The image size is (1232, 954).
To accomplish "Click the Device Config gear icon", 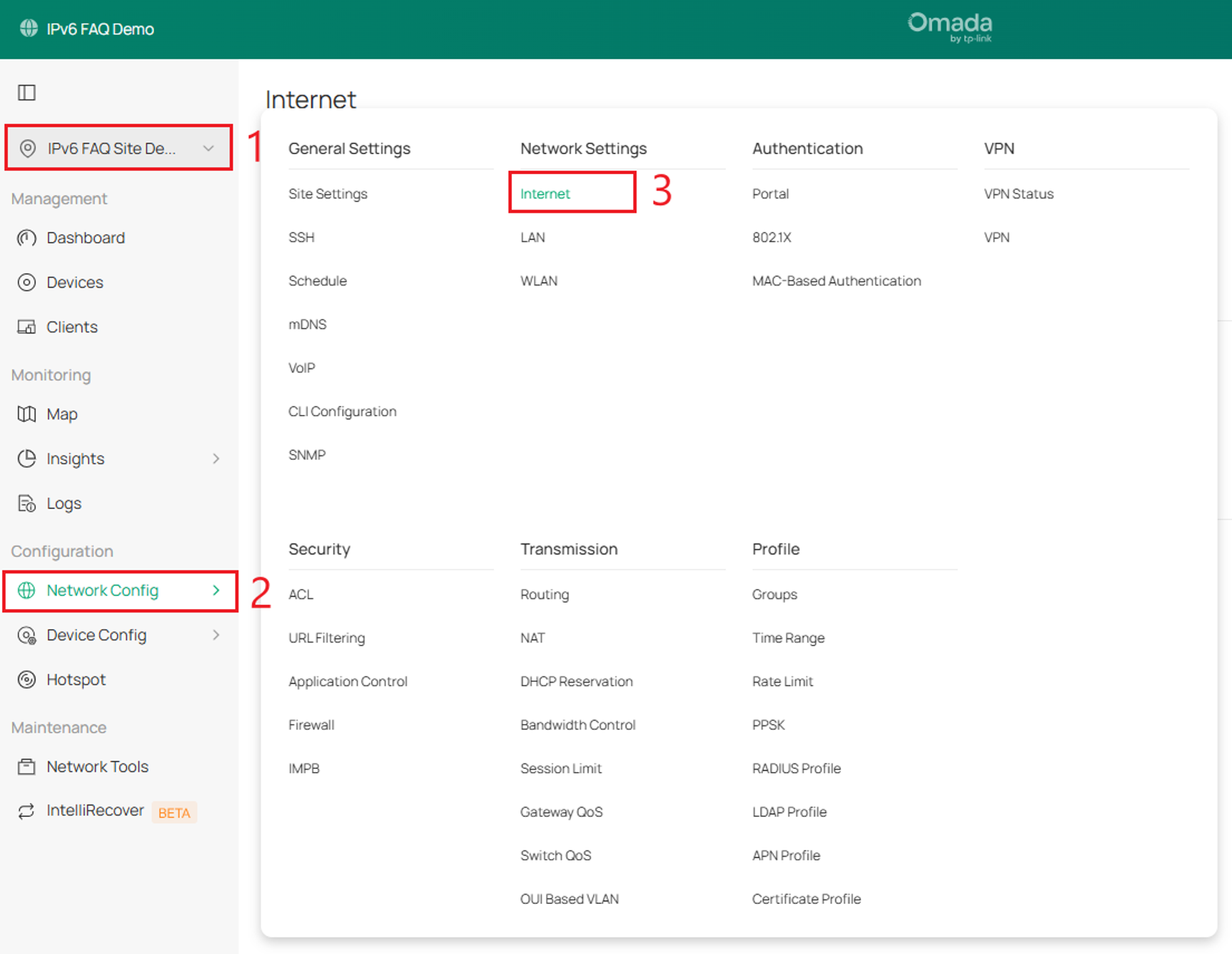I will pos(26,636).
